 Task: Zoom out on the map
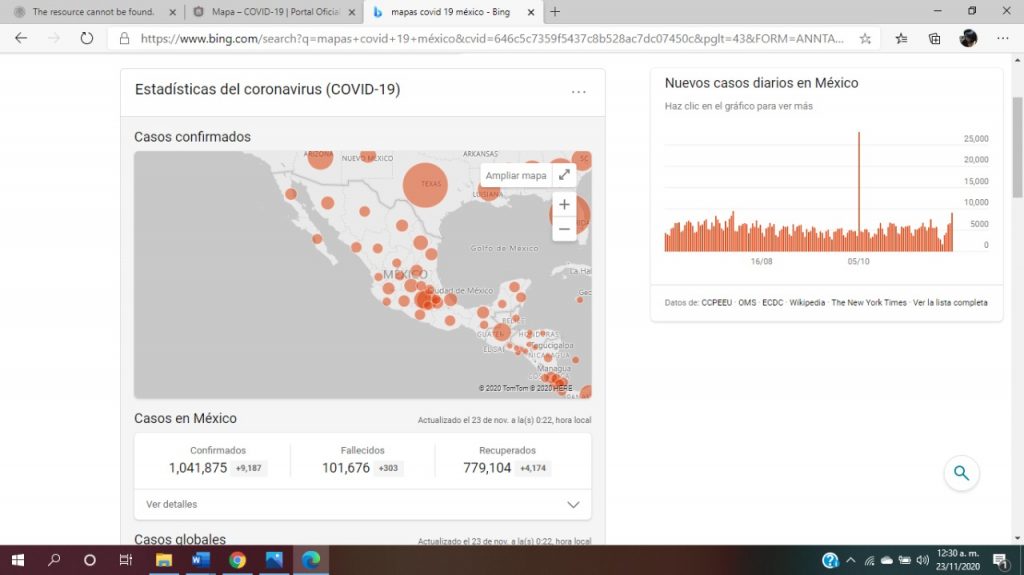click(x=564, y=229)
